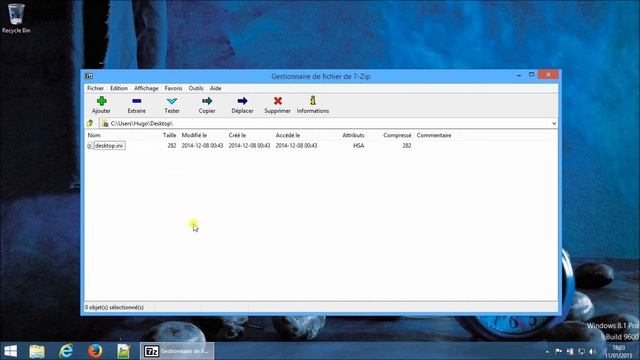Screen dimensions: 640x360
Task: Select the desktop.ini file name
Action: tap(109, 146)
